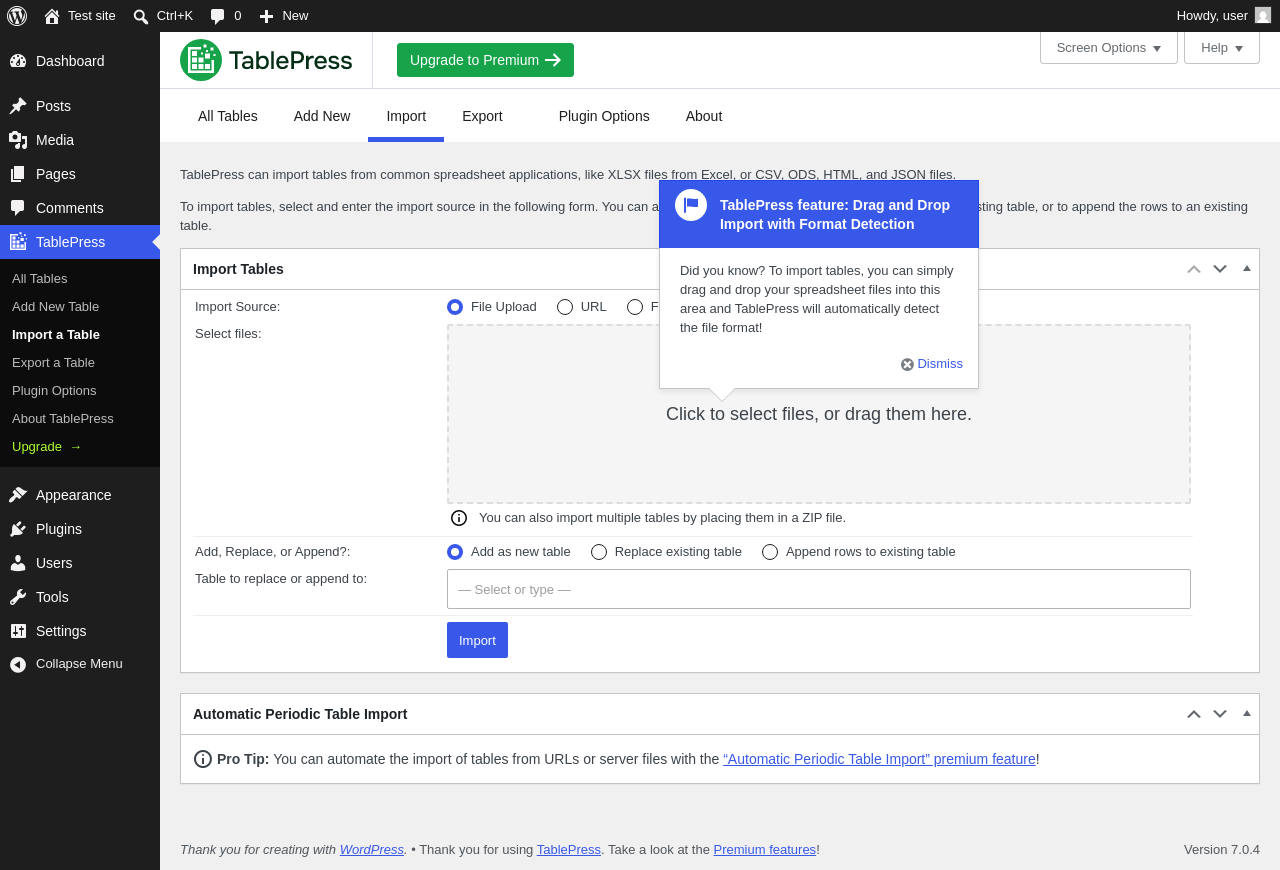1280x870 pixels.
Task: Choose Add as new table option
Action: click(x=455, y=552)
